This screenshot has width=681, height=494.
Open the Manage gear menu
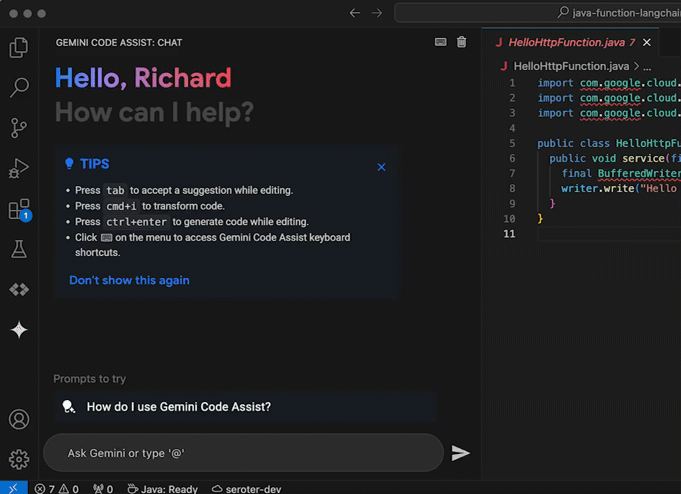click(x=19, y=459)
